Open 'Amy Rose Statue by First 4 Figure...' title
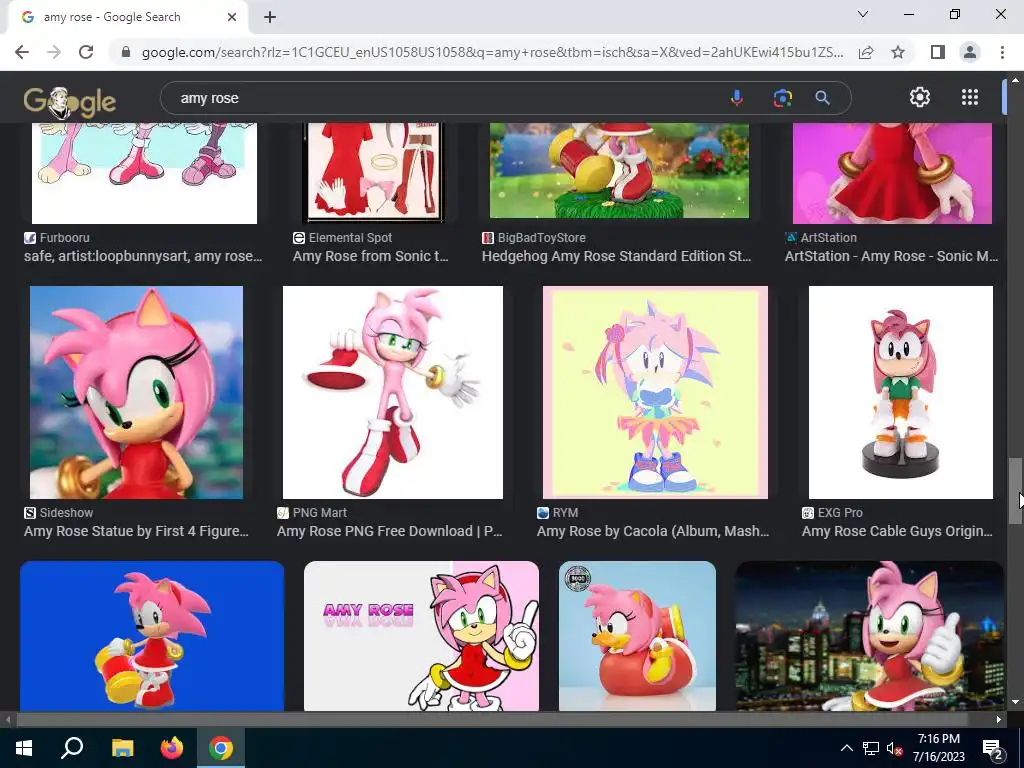 [136, 531]
